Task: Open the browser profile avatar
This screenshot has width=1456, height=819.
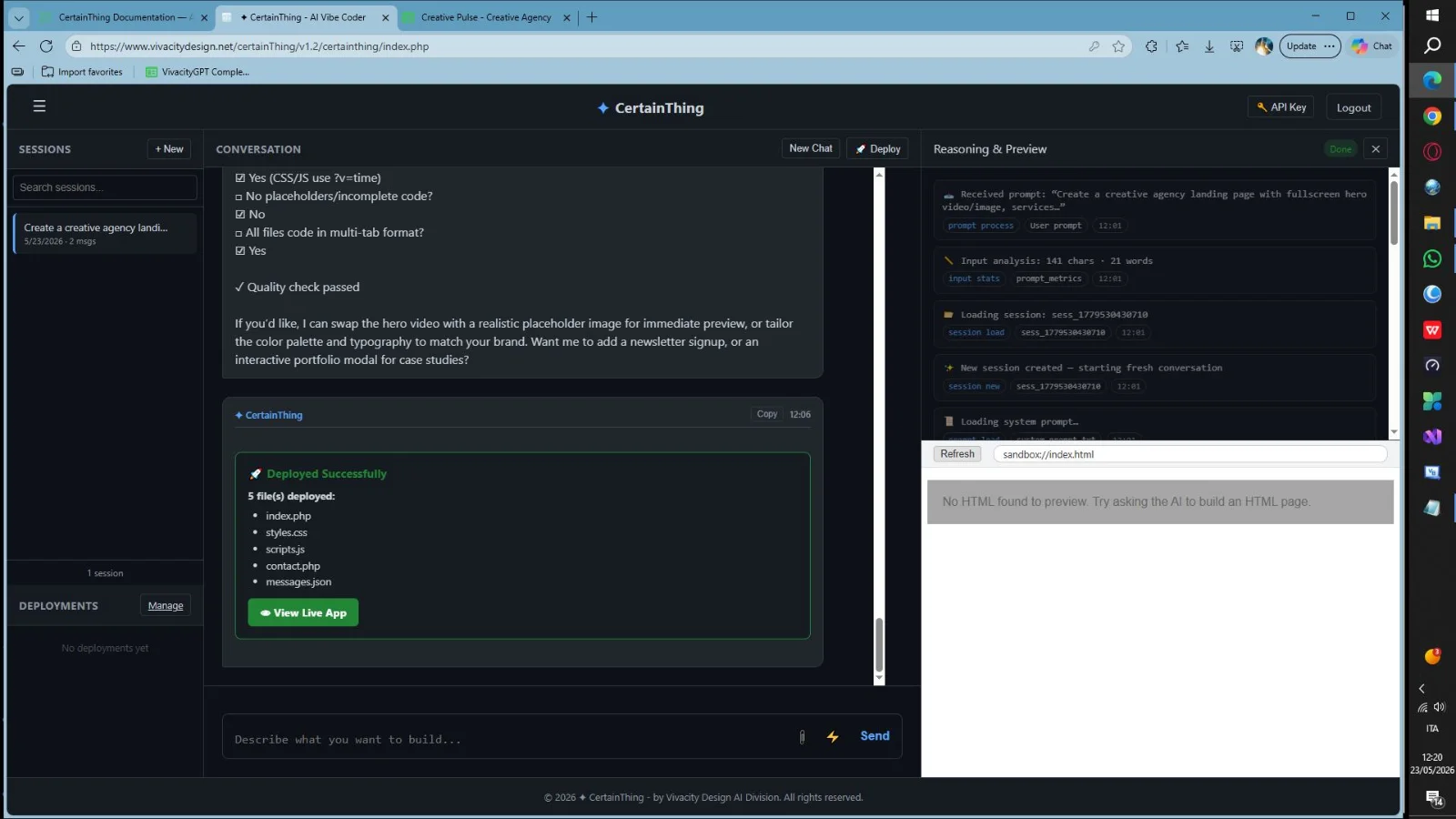Action: point(1264,46)
